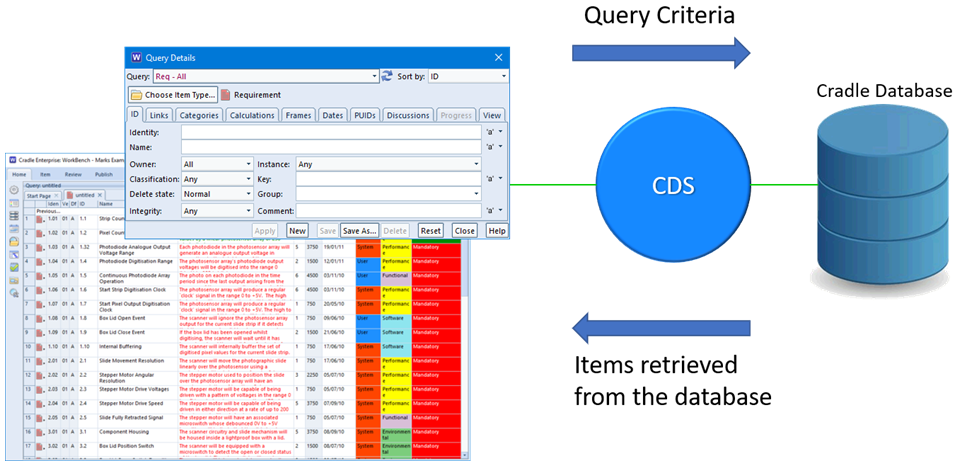Click the Functional cell in Slide Fully Retracted row
Screen dimensions: 954x465
(x=396, y=421)
